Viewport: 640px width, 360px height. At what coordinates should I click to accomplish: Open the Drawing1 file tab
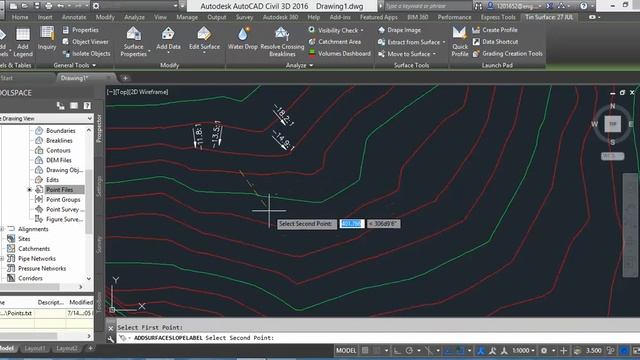click(x=74, y=78)
